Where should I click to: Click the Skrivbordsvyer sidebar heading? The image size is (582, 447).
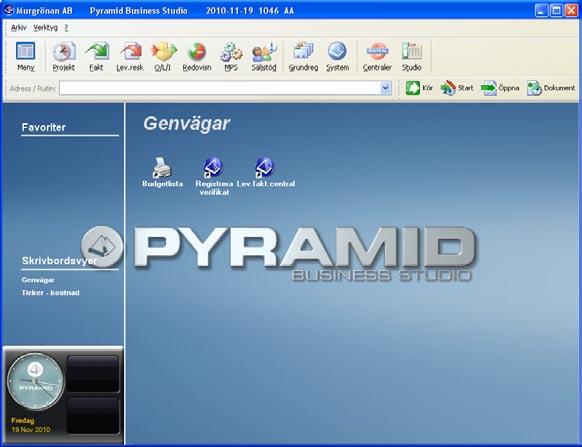pyautogui.click(x=59, y=261)
